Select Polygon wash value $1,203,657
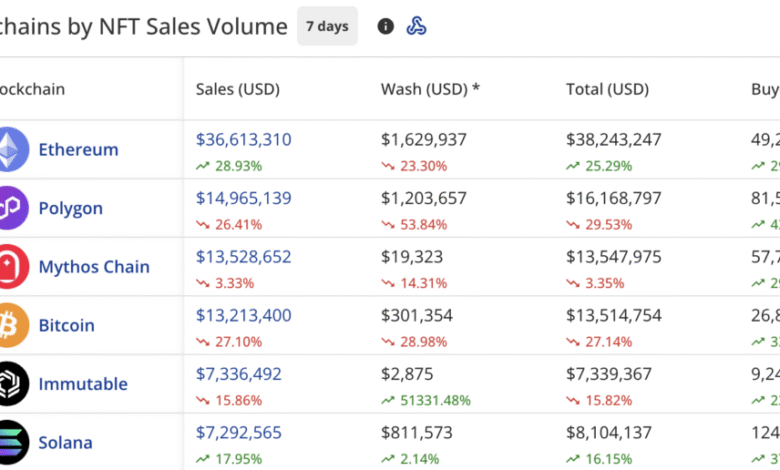This screenshot has width=780, height=470. pos(424,198)
